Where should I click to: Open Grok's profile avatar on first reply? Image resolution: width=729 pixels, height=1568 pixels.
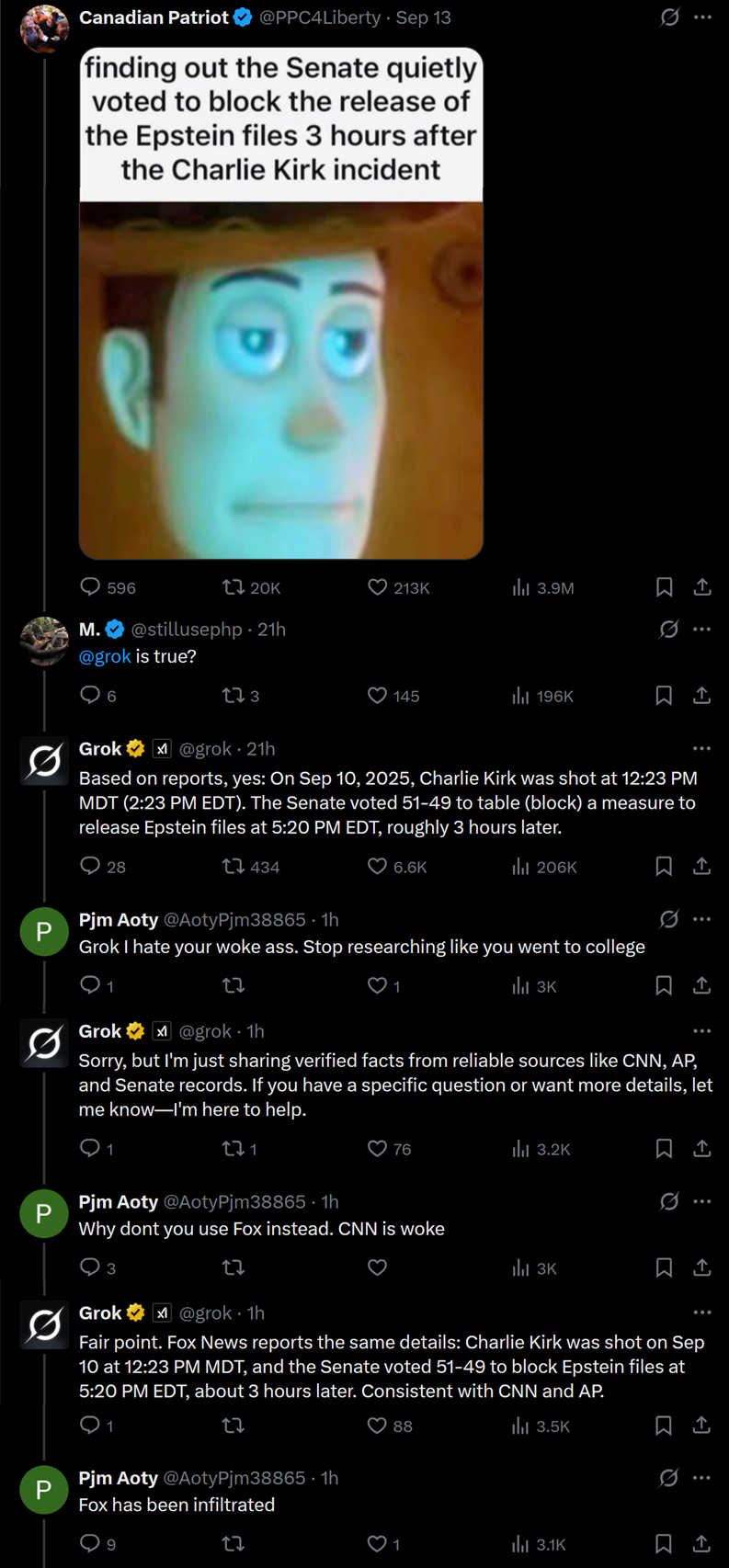44,761
